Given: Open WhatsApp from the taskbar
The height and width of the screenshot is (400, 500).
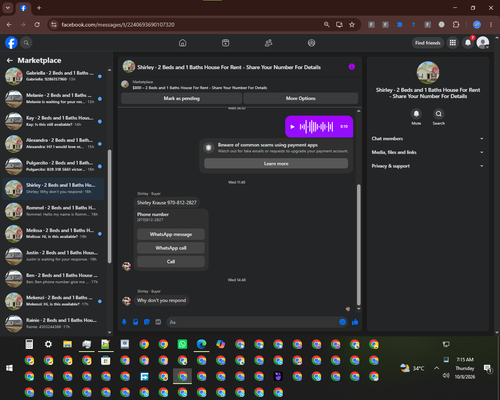Looking at the screenshot, I should [x=182, y=344].
